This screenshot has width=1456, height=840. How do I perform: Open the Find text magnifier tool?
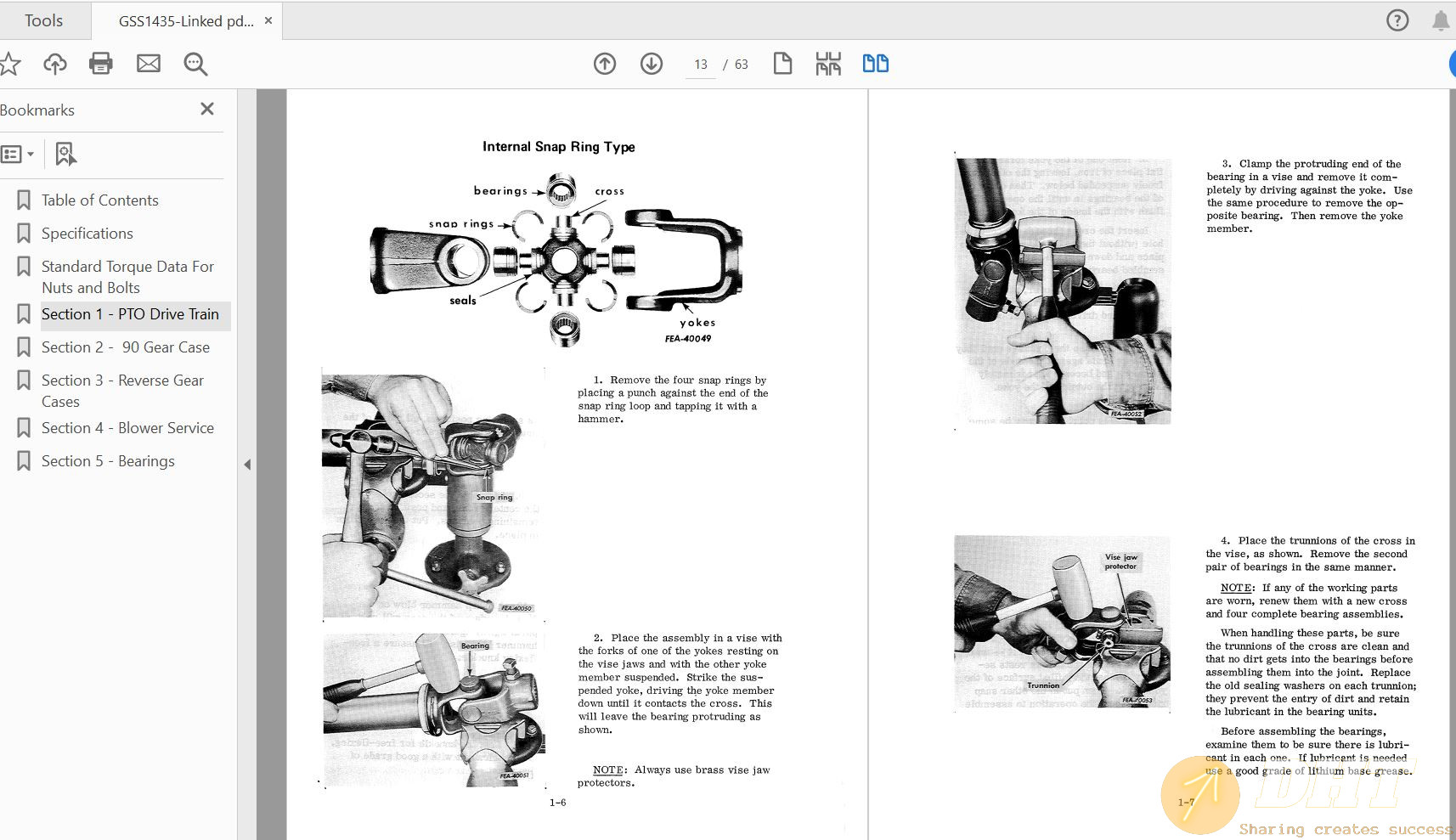[195, 64]
